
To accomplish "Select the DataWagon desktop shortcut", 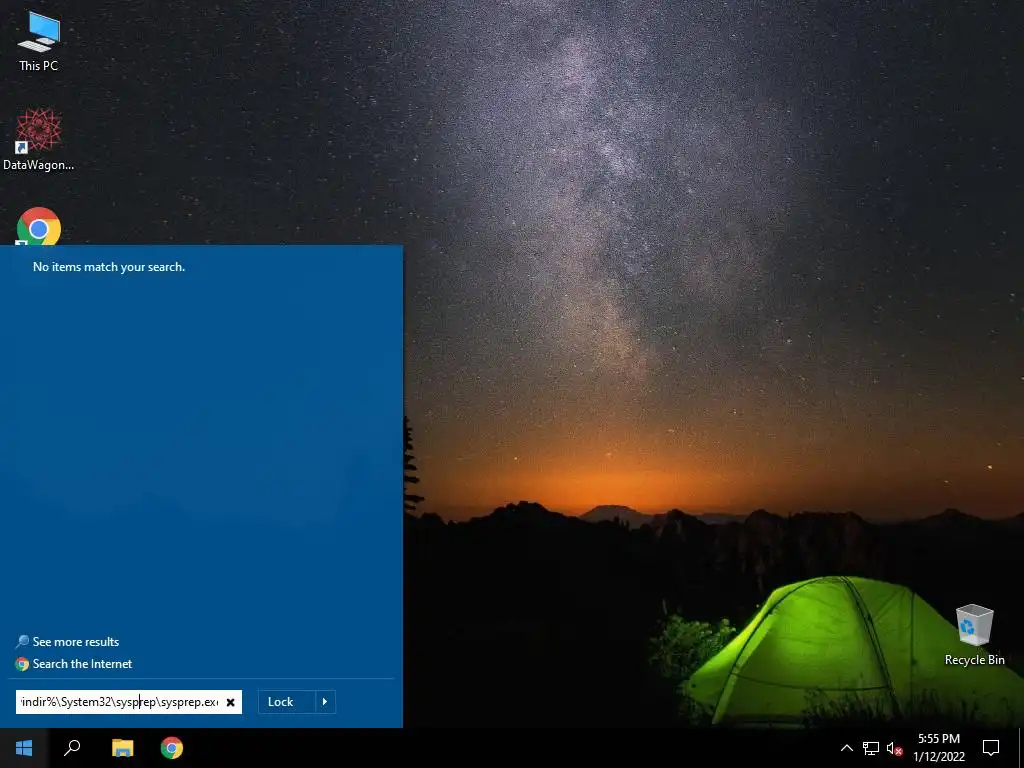I will (39, 140).
